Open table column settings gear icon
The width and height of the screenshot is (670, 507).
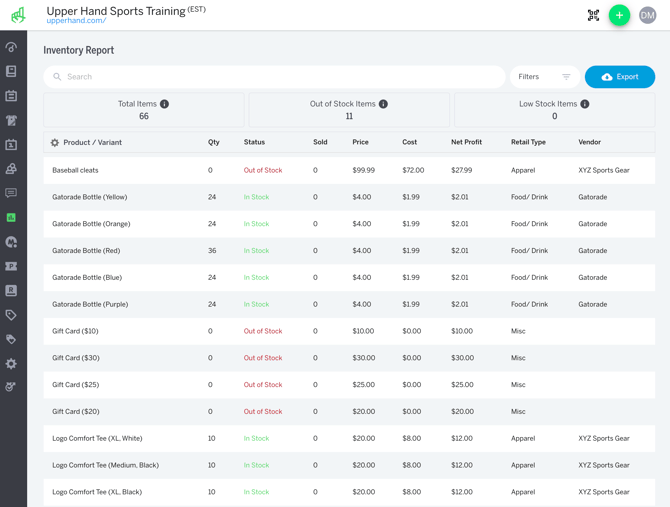[55, 143]
